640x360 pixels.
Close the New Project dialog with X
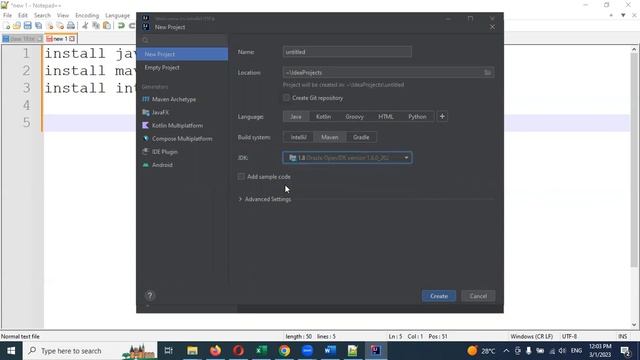[x=492, y=27]
